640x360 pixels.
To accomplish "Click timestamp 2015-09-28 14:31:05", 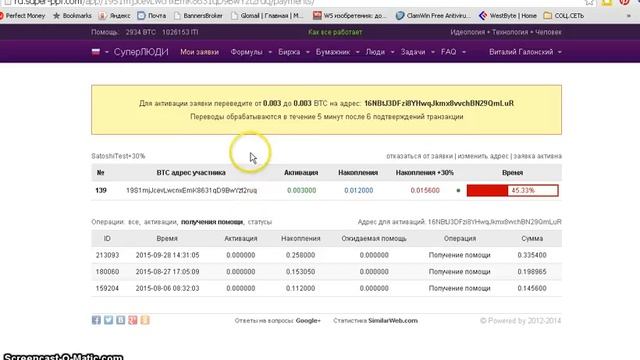I will 167,255.
